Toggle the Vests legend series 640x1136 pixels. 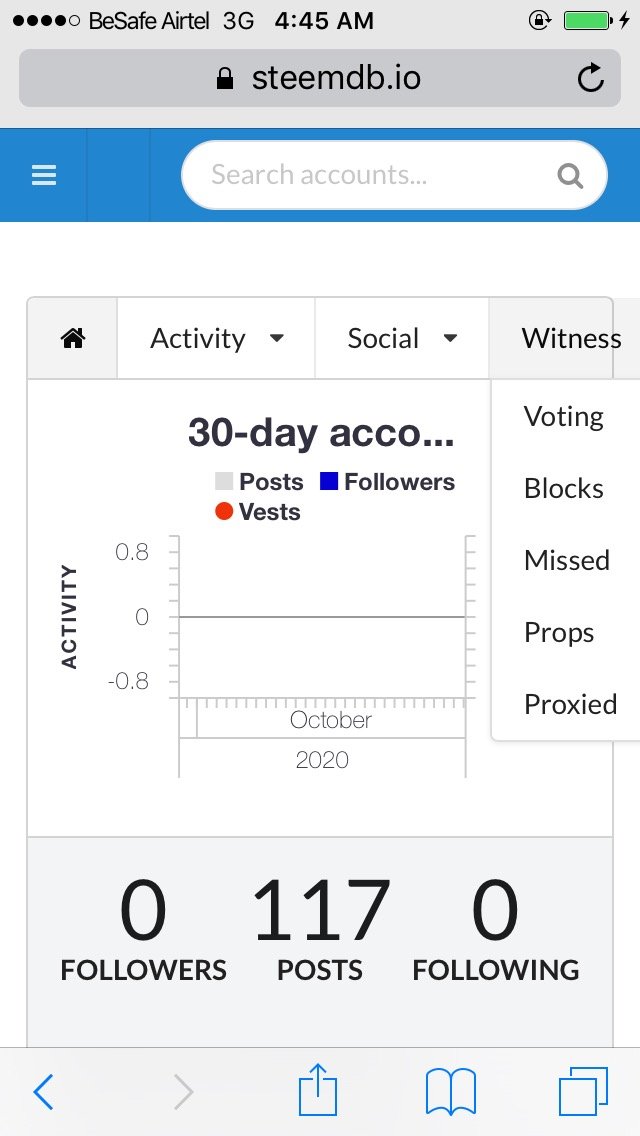(258, 512)
